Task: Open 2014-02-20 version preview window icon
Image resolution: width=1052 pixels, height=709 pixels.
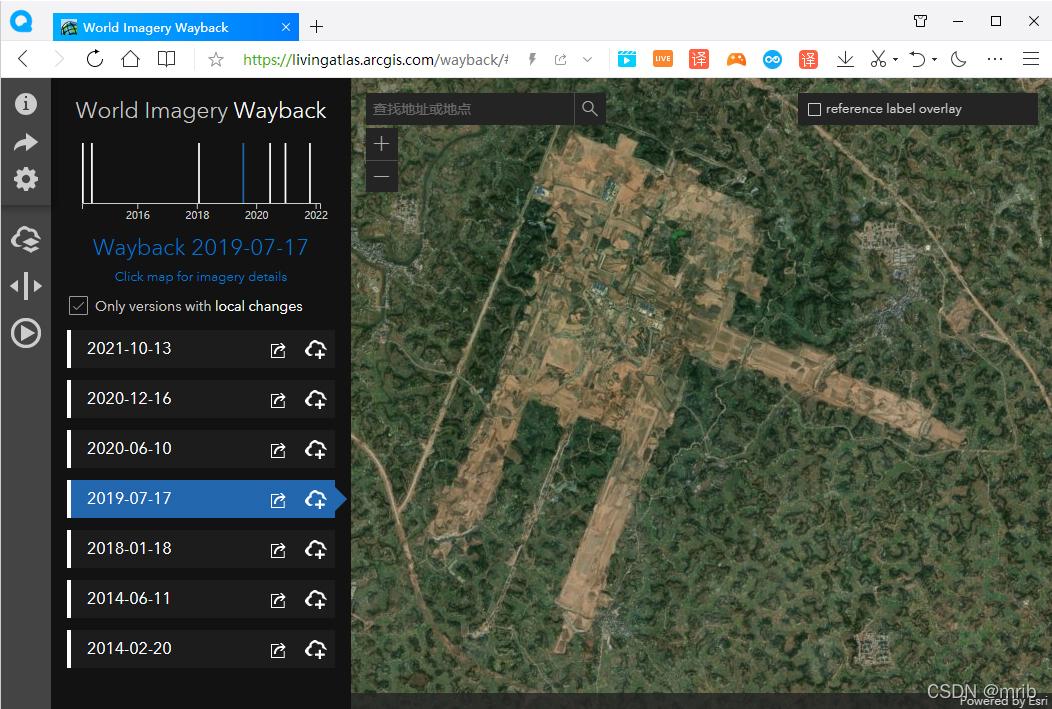Action: click(x=278, y=650)
